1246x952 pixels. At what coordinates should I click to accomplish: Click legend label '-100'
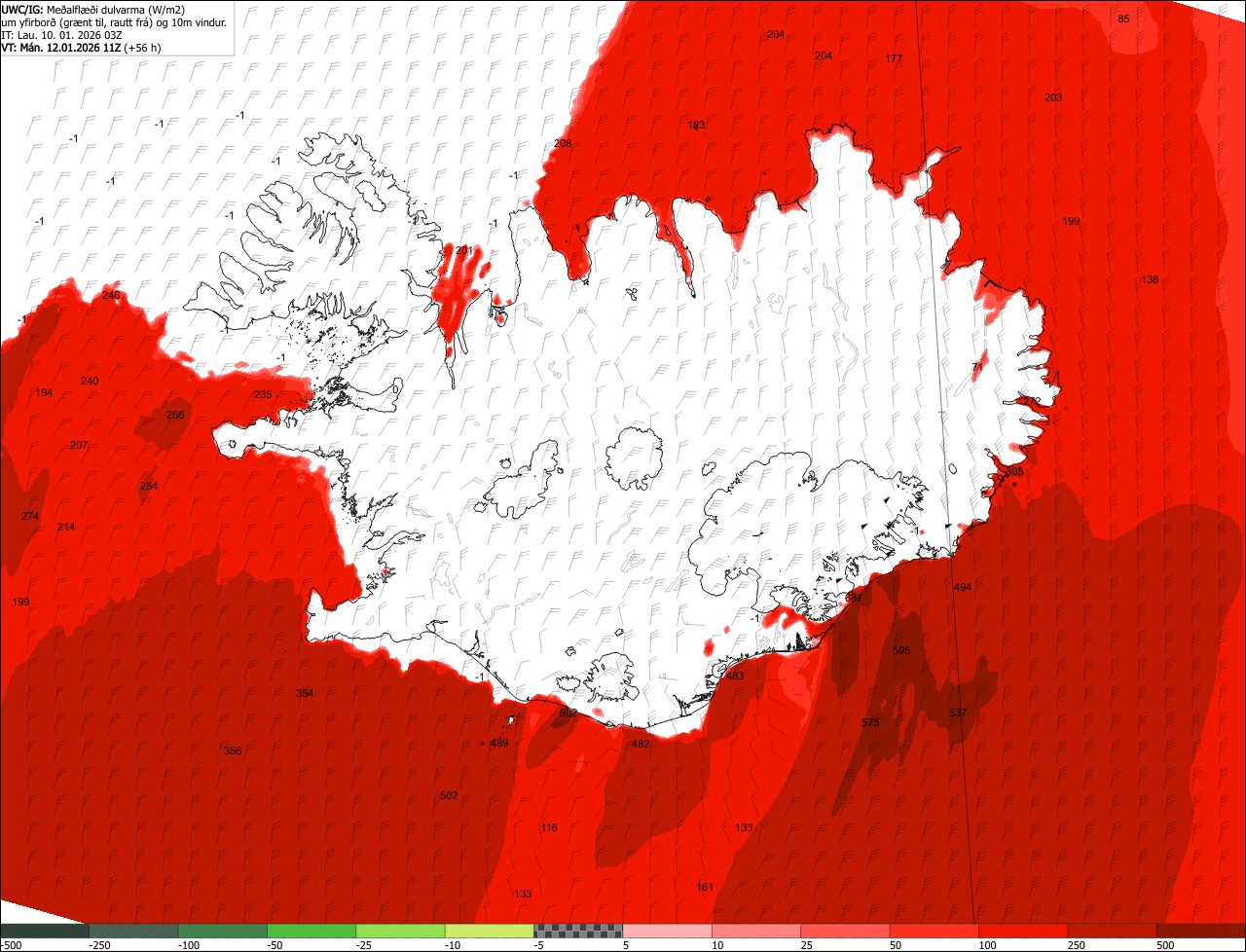pos(188,945)
